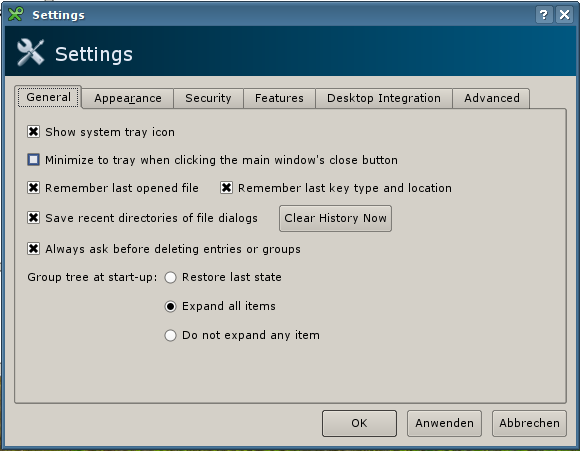The width and height of the screenshot is (580, 451).
Task: Click the Settings wrench-and-screwdriver header icon
Action: 30,53
